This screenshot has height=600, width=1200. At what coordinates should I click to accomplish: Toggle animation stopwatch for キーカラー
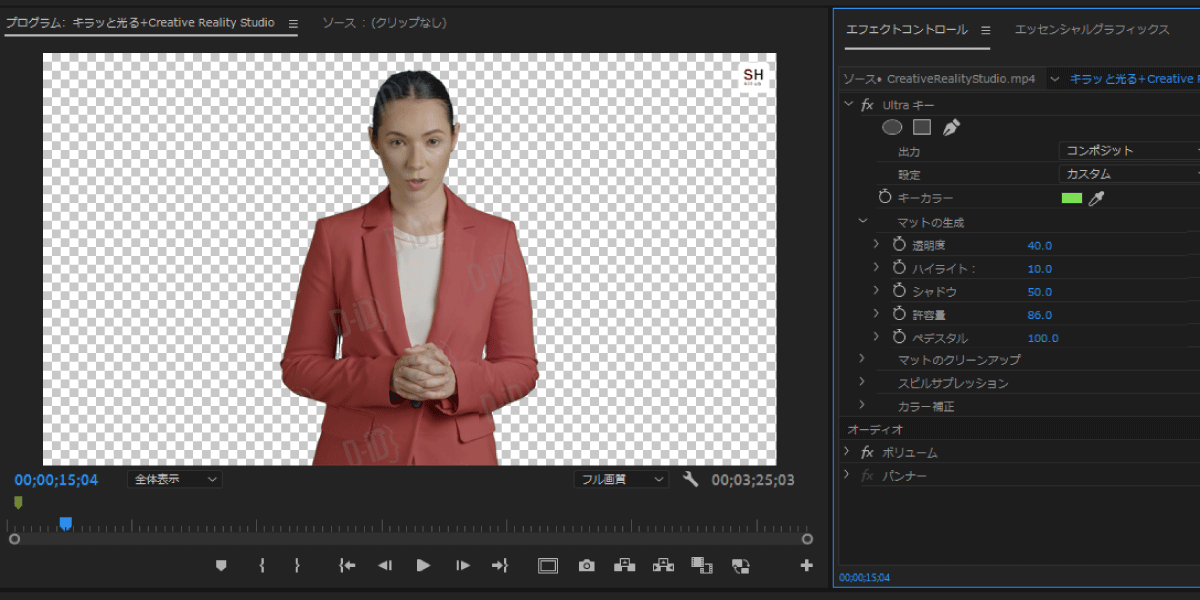point(885,198)
